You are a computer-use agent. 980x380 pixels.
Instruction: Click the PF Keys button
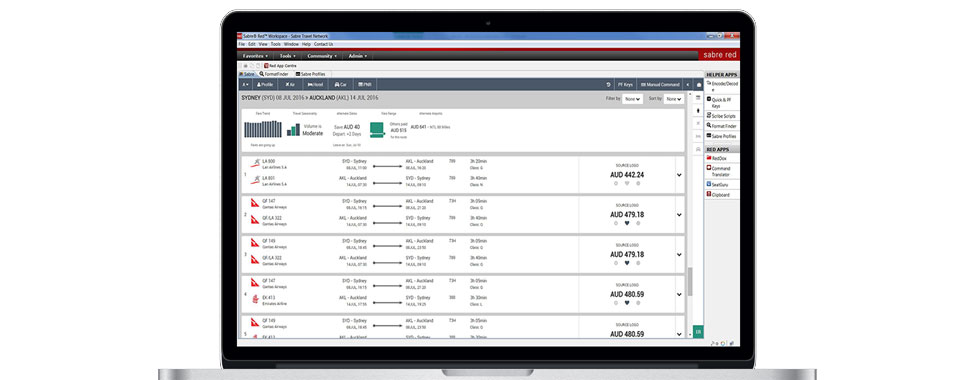coord(624,84)
